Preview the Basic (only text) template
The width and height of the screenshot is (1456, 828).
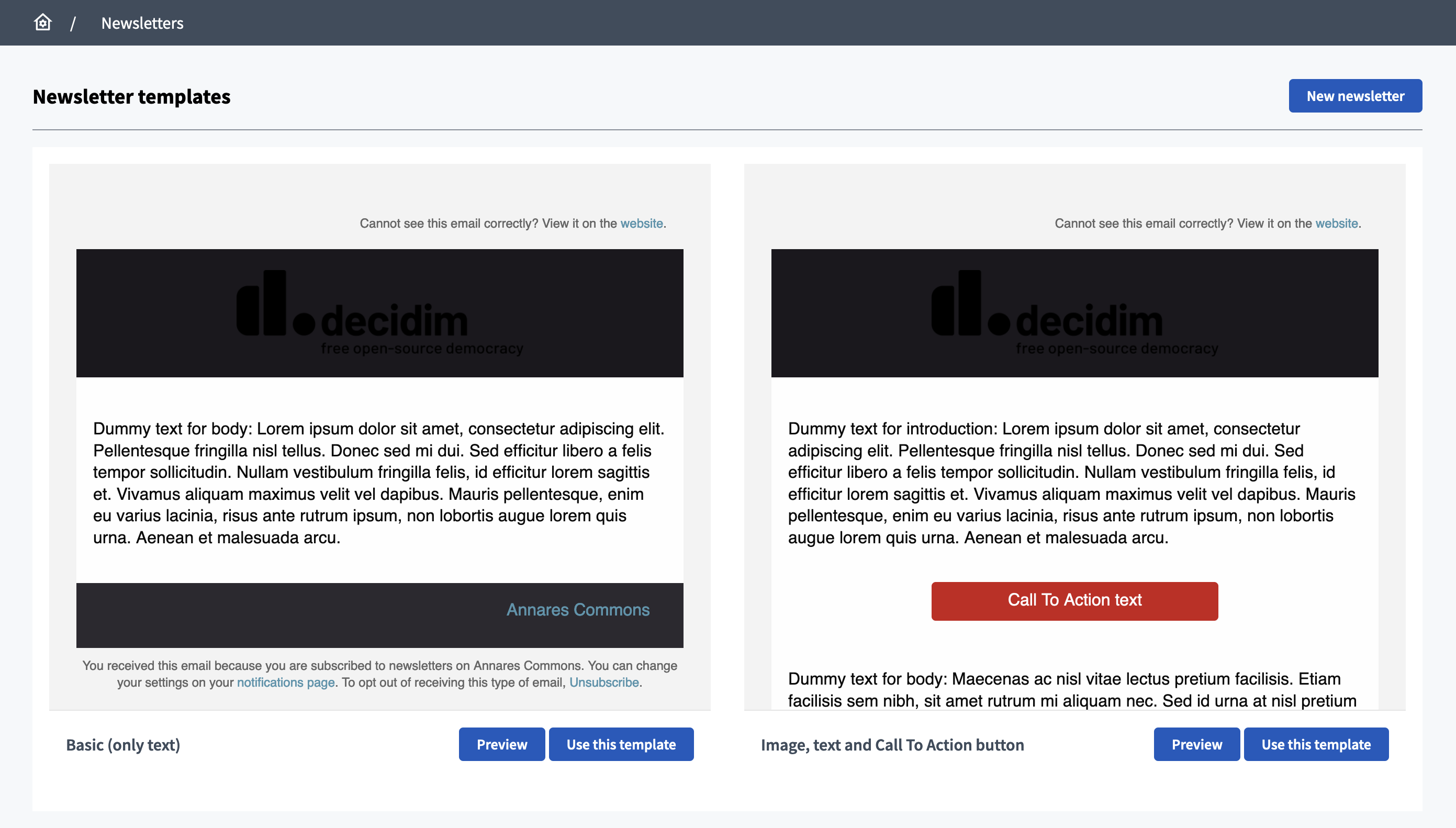click(501, 744)
